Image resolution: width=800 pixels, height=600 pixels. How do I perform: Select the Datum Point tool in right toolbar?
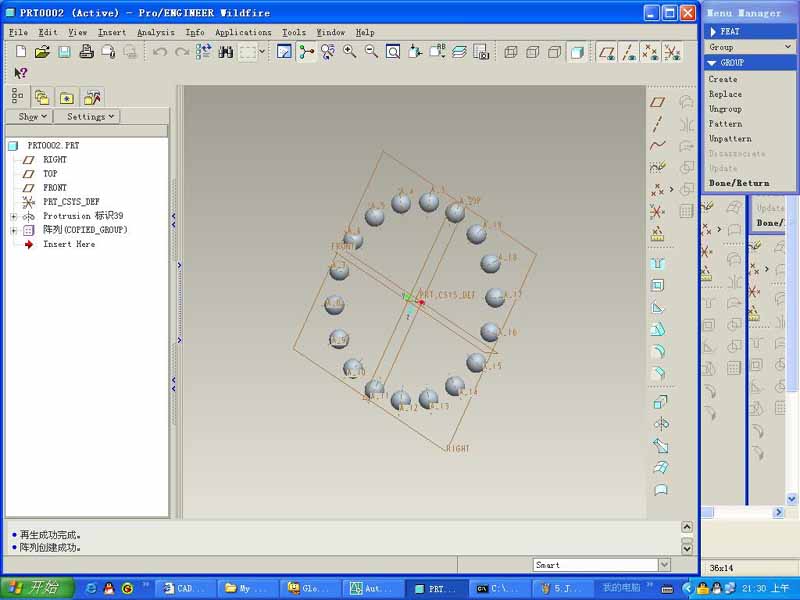point(658,190)
